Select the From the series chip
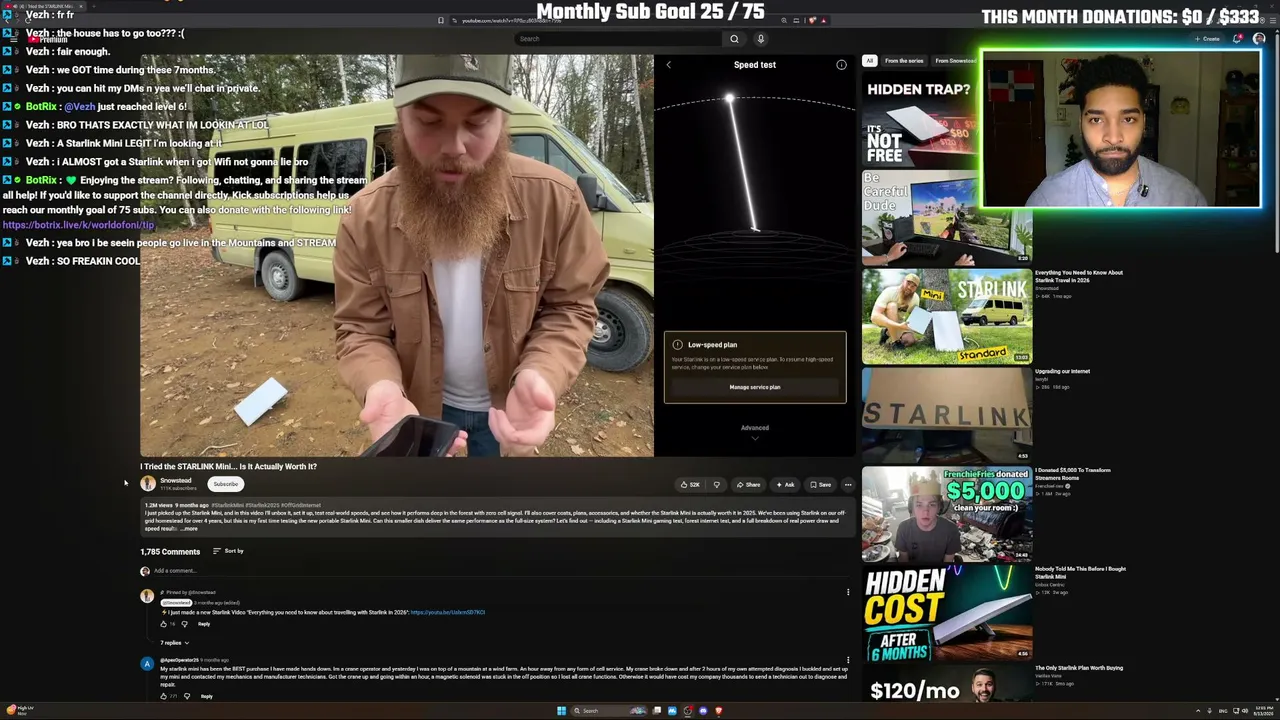Viewport: 1280px width, 720px height. 904,61
